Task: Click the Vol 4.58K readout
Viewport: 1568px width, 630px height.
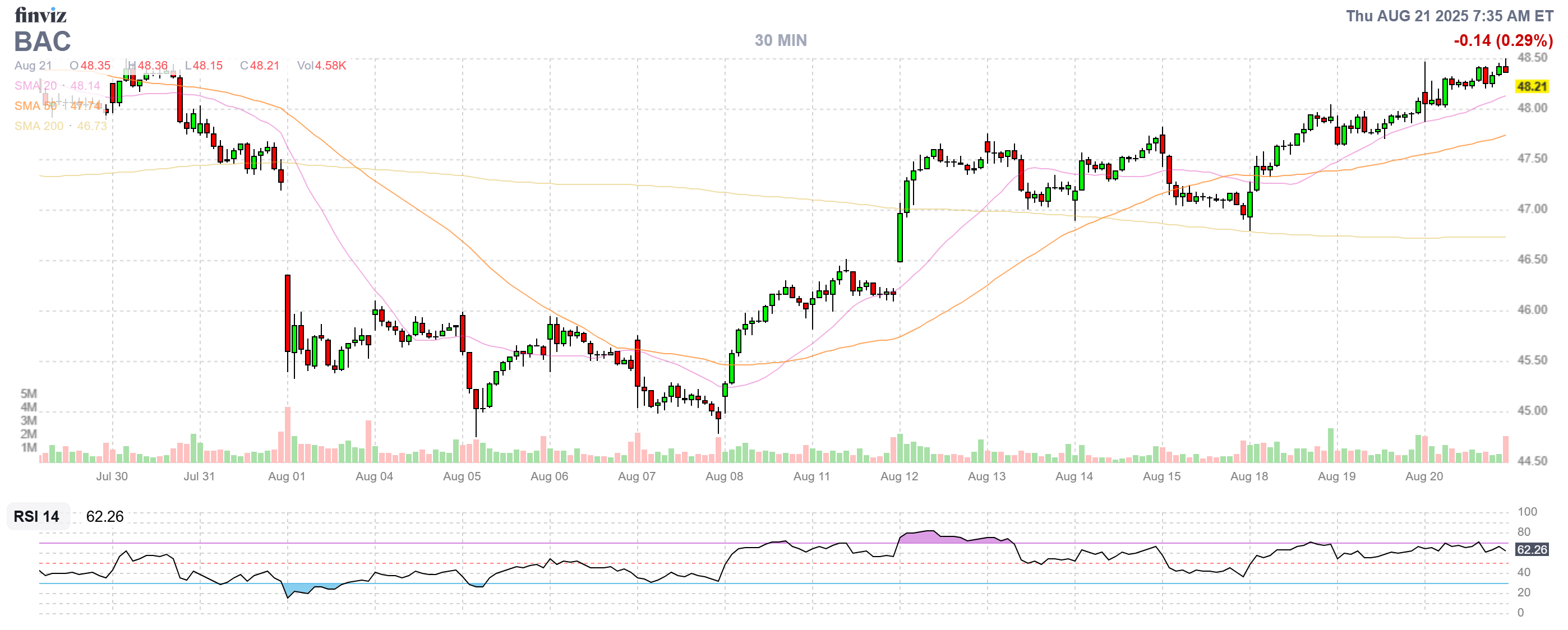Action: point(321,66)
